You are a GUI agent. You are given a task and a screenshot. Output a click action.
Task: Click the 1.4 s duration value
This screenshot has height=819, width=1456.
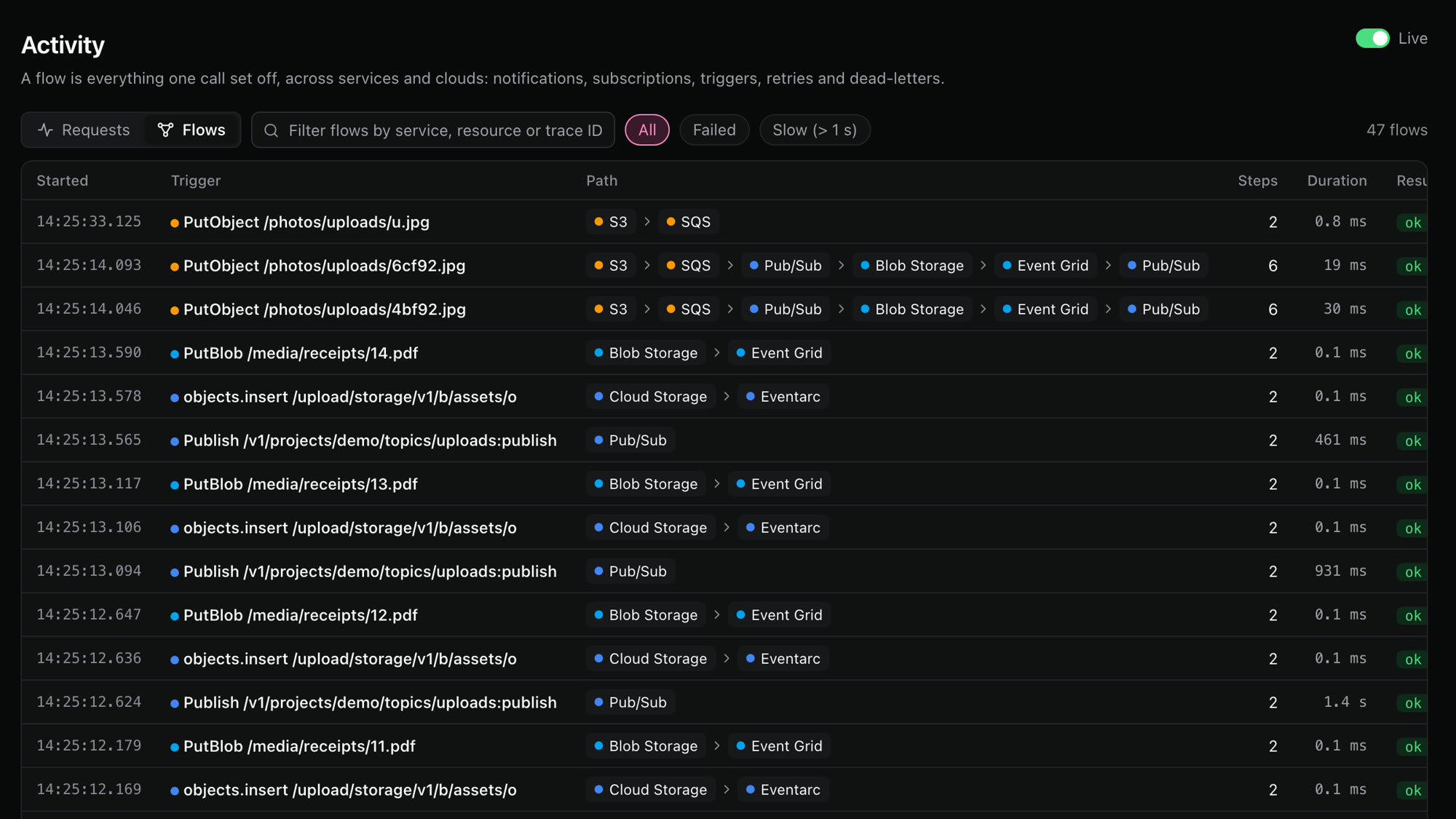(1345, 702)
